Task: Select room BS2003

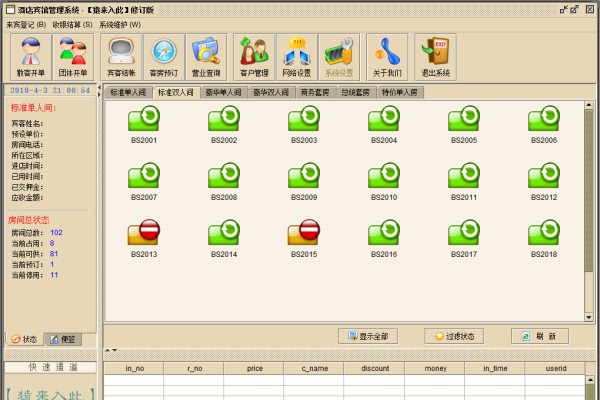Action: (304, 125)
